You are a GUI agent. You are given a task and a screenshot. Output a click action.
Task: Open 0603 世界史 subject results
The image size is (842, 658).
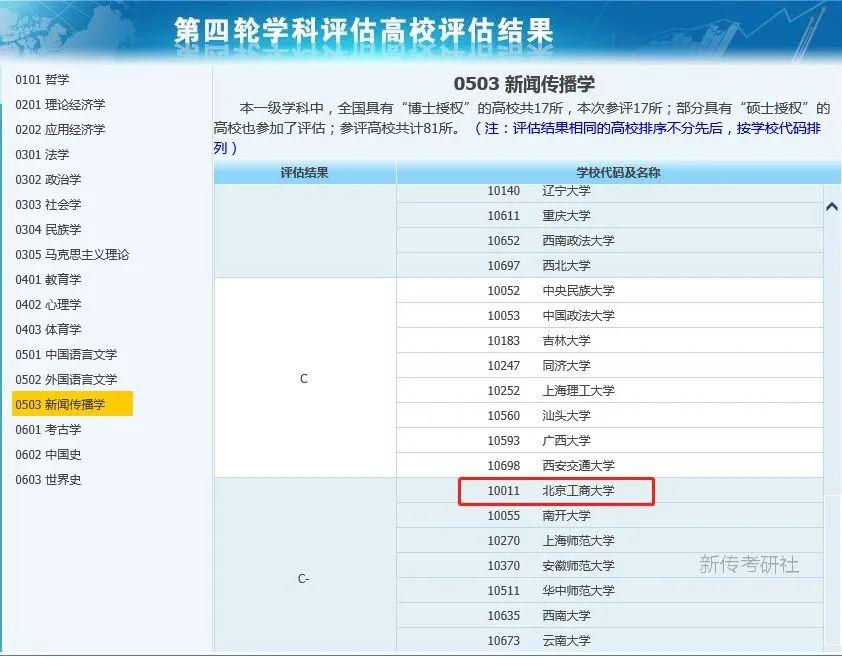[48, 480]
